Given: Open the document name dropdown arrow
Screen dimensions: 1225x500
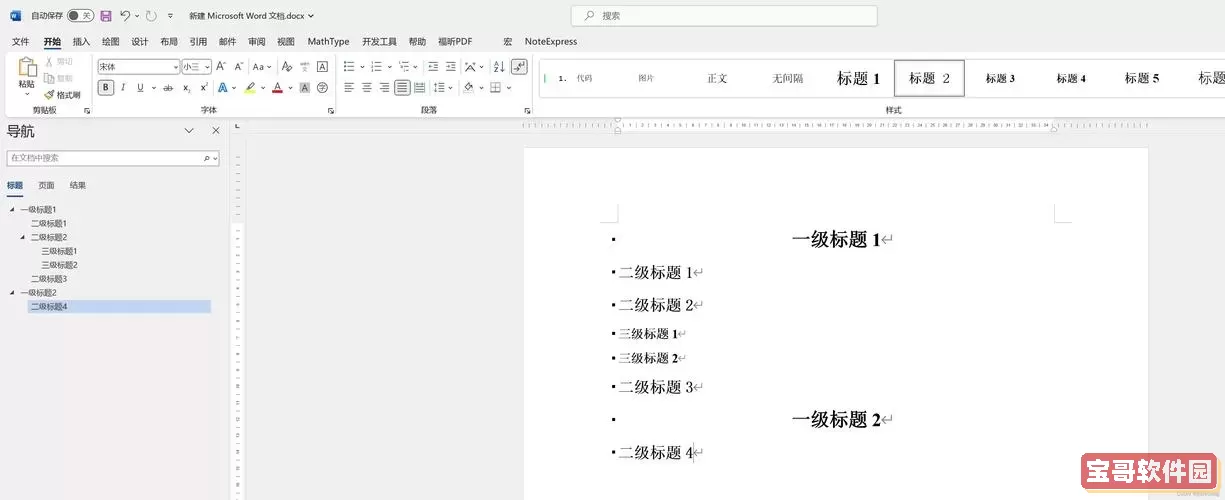Looking at the screenshot, I should tap(311, 16).
